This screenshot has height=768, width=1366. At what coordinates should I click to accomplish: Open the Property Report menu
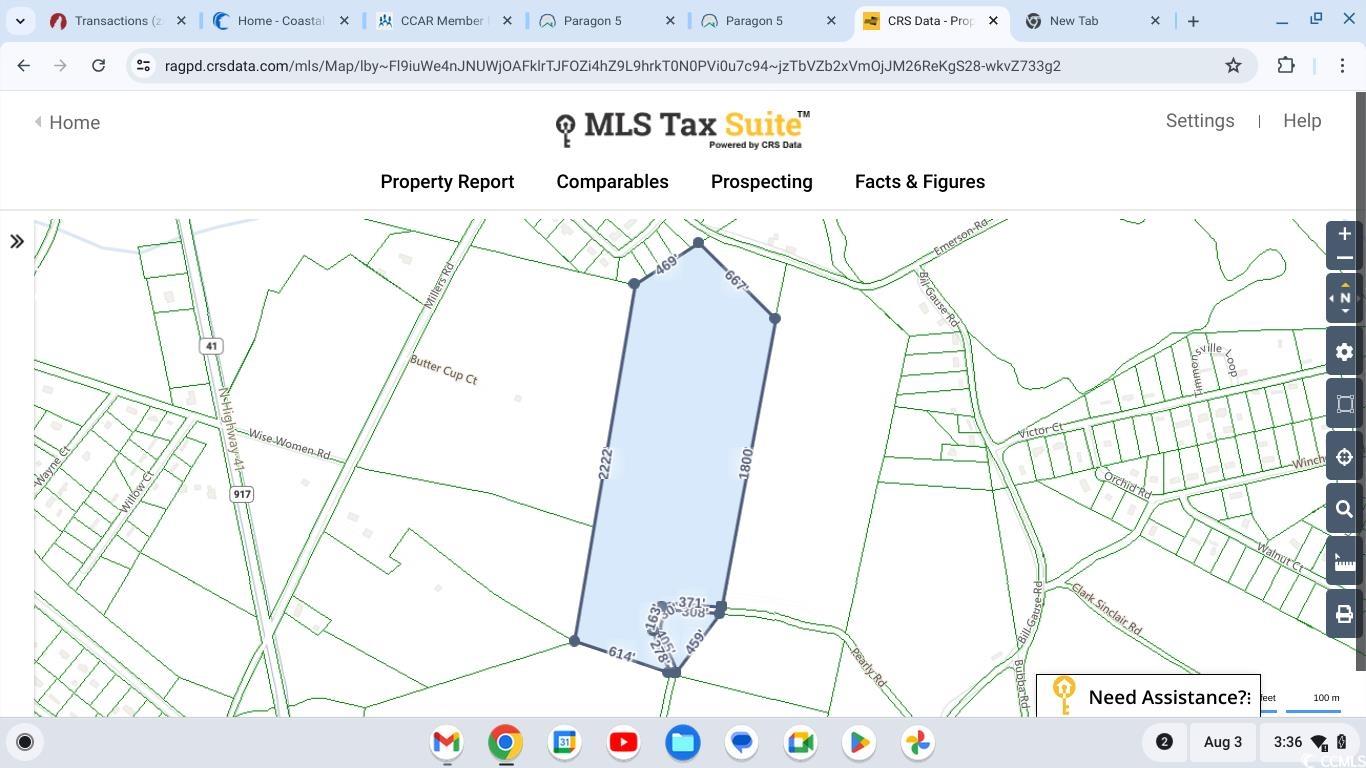coord(447,182)
